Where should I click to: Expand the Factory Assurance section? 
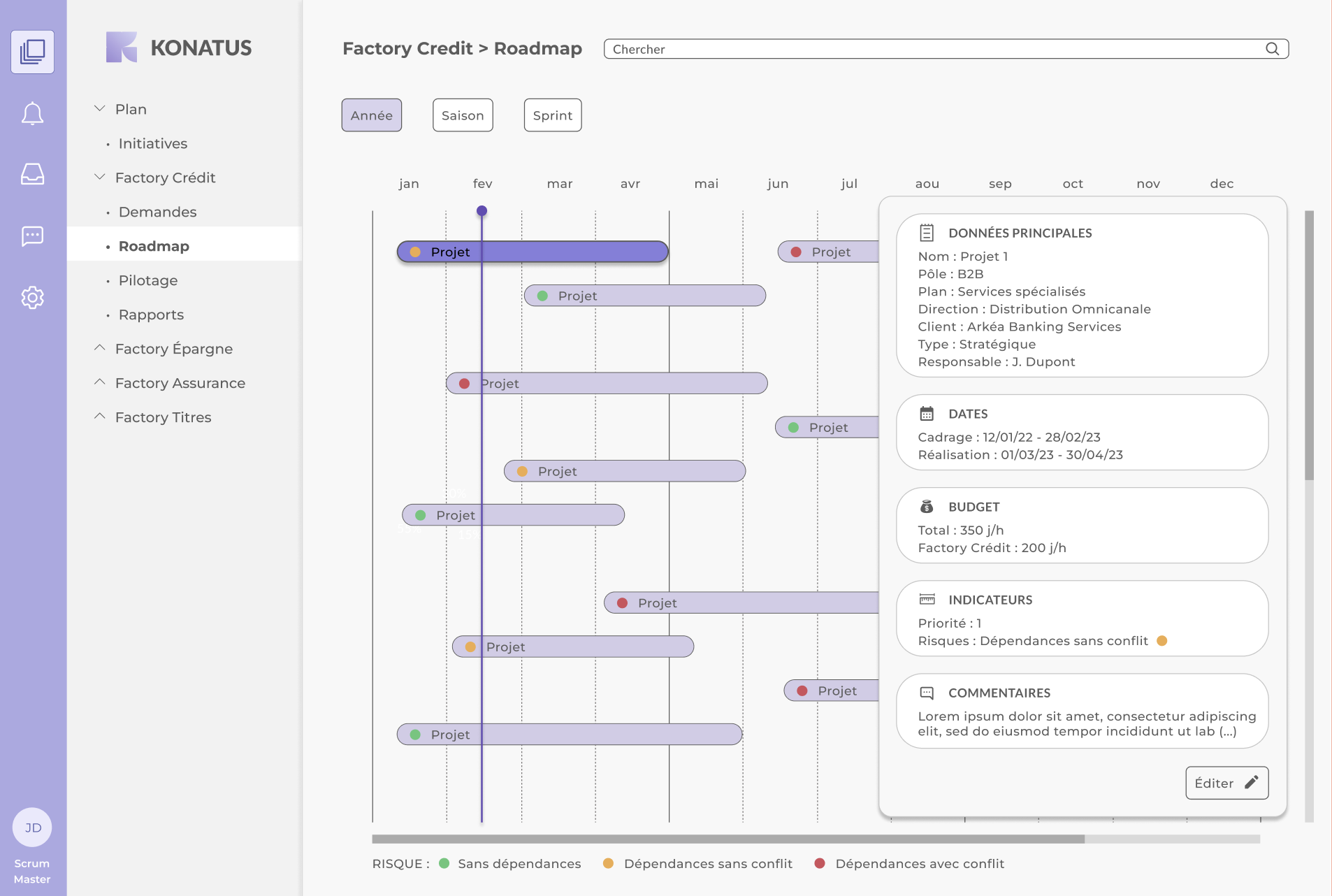[100, 382]
